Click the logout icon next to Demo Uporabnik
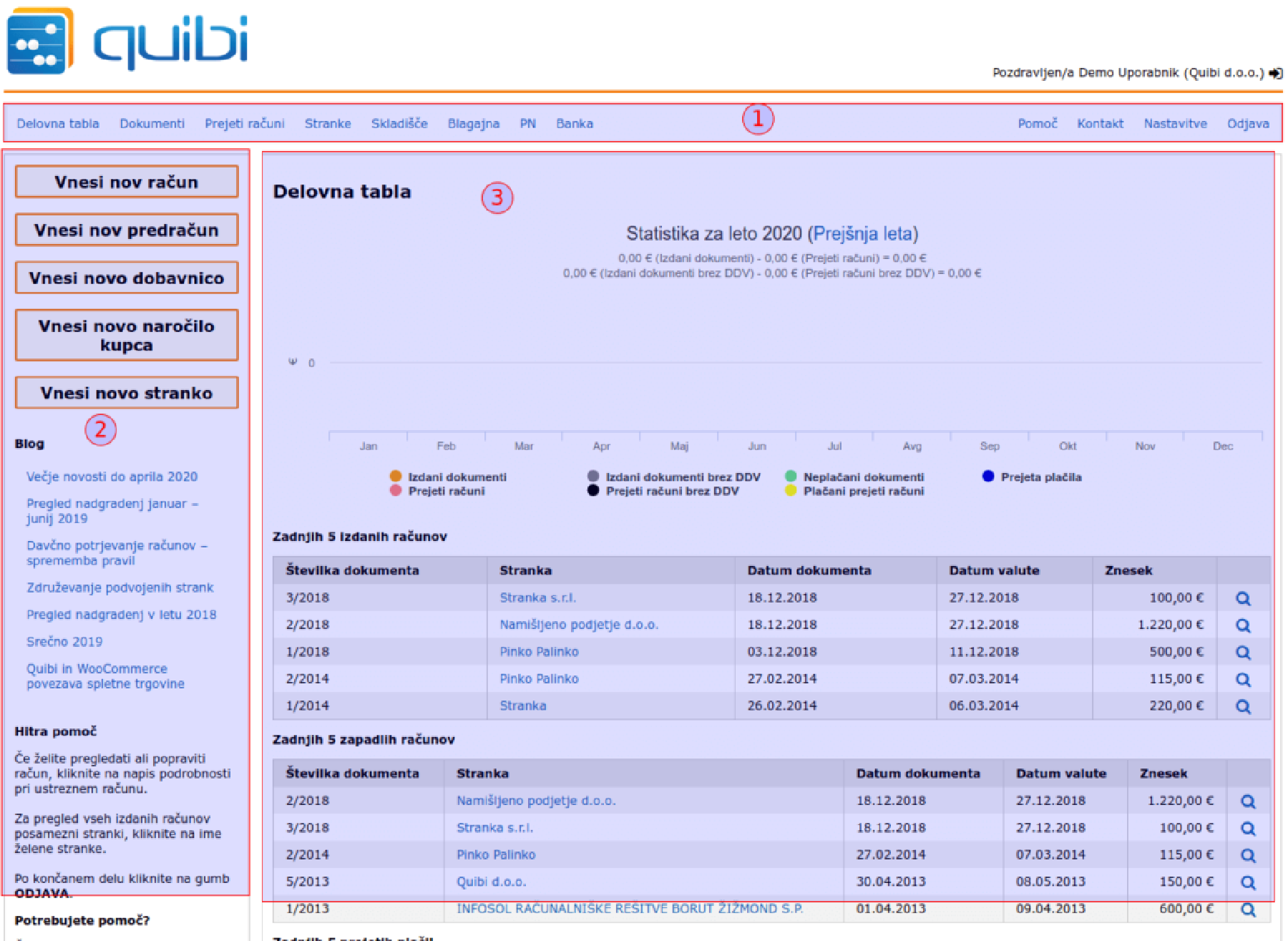 coord(1275,73)
